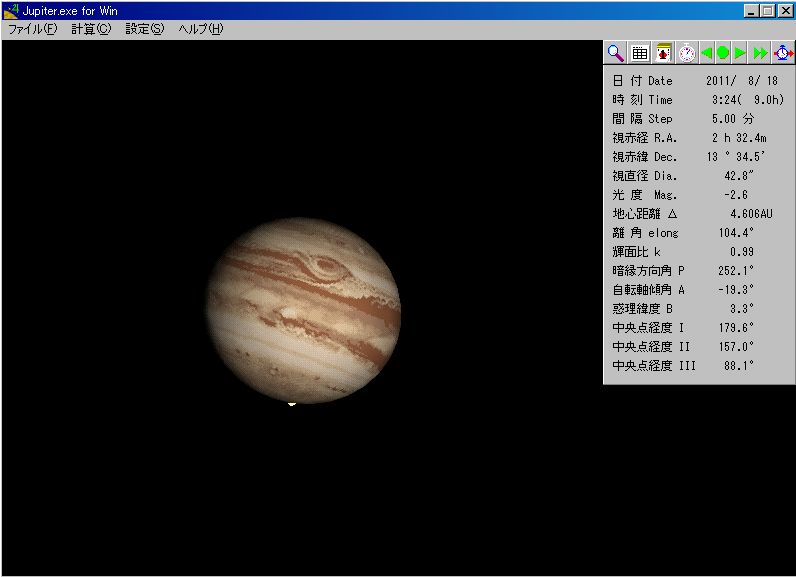Viewport: 796px width, 577px height.
Task: Minimize the Jupiter.exe window
Action: coord(751,11)
